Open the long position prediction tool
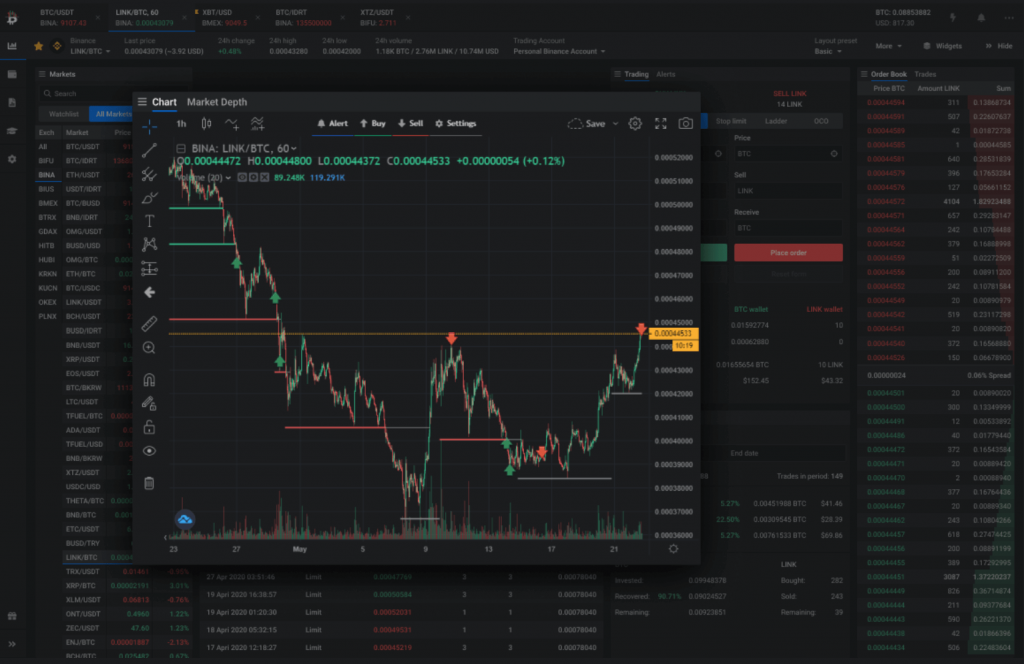Image resolution: width=1024 pixels, height=664 pixels. 150,268
